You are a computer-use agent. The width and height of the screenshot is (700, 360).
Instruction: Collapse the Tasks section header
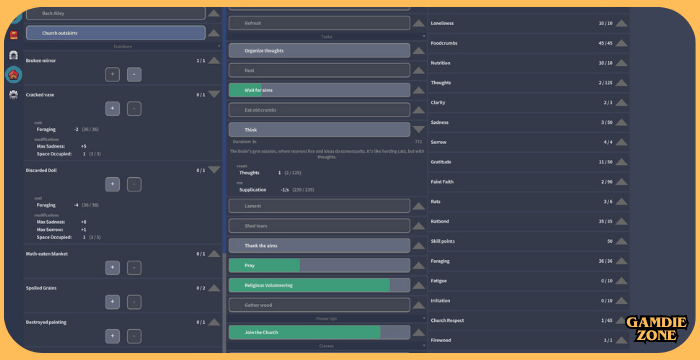click(x=326, y=37)
